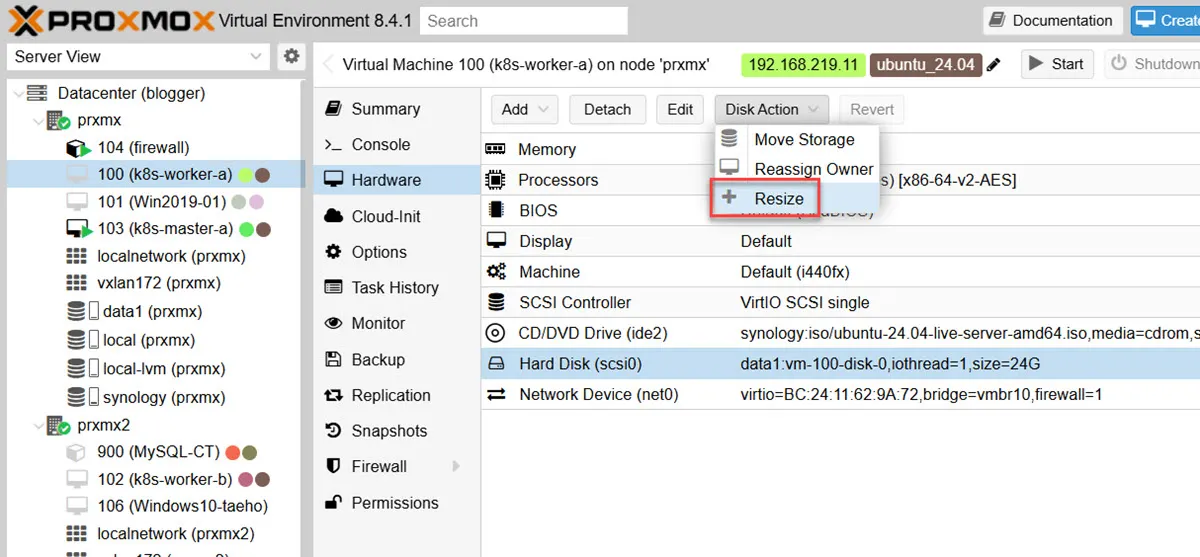
Task: Click the pencil icon to edit tags
Action: (993, 65)
